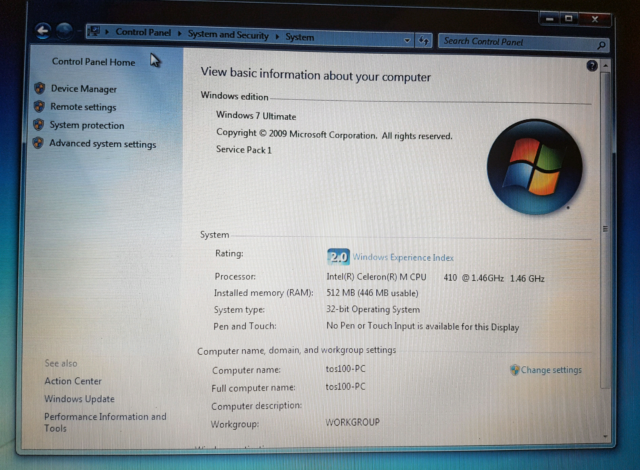
Task: Click shield icon beside Advanced system settings
Action: click(38, 142)
